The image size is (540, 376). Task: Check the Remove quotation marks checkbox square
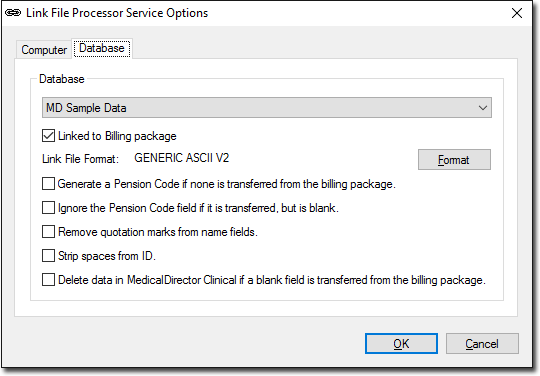48,232
